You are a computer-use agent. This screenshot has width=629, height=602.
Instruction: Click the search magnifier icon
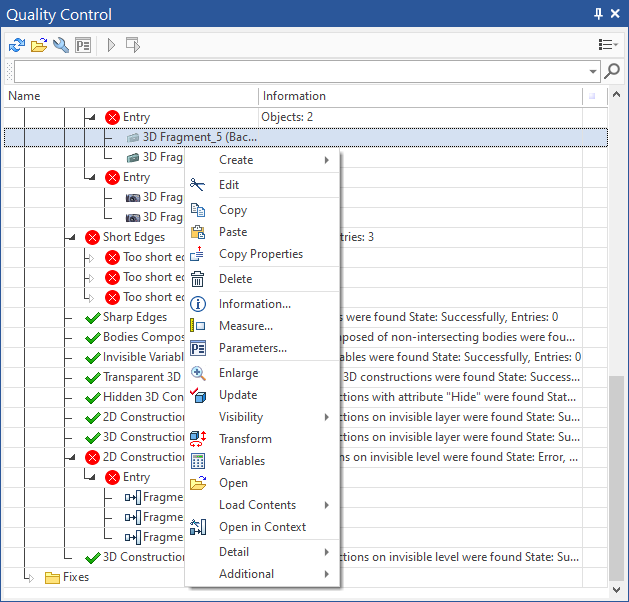[612, 71]
